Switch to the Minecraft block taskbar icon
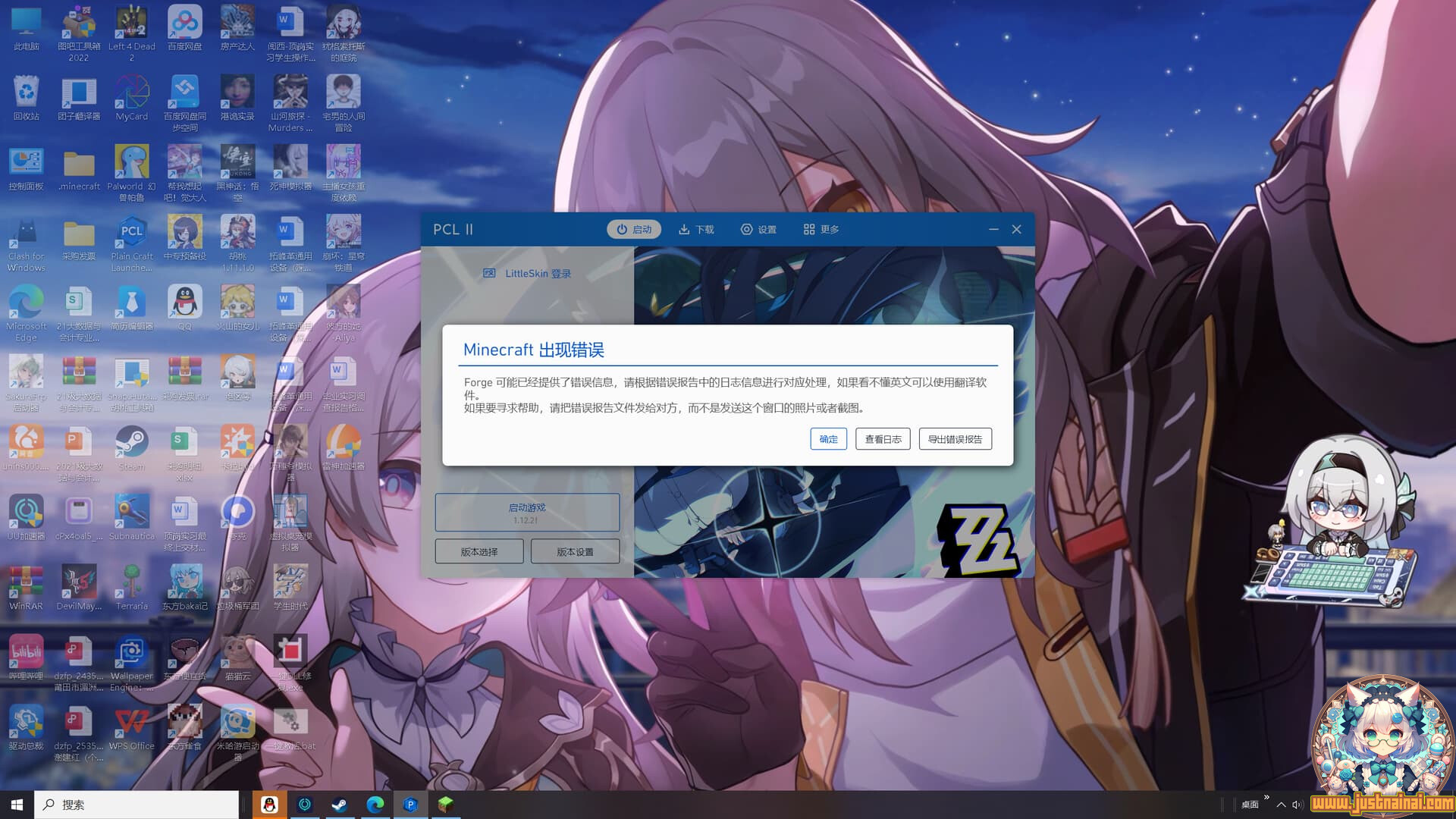Image resolution: width=1456 pixels, height=819 pixels. point(446,805)
